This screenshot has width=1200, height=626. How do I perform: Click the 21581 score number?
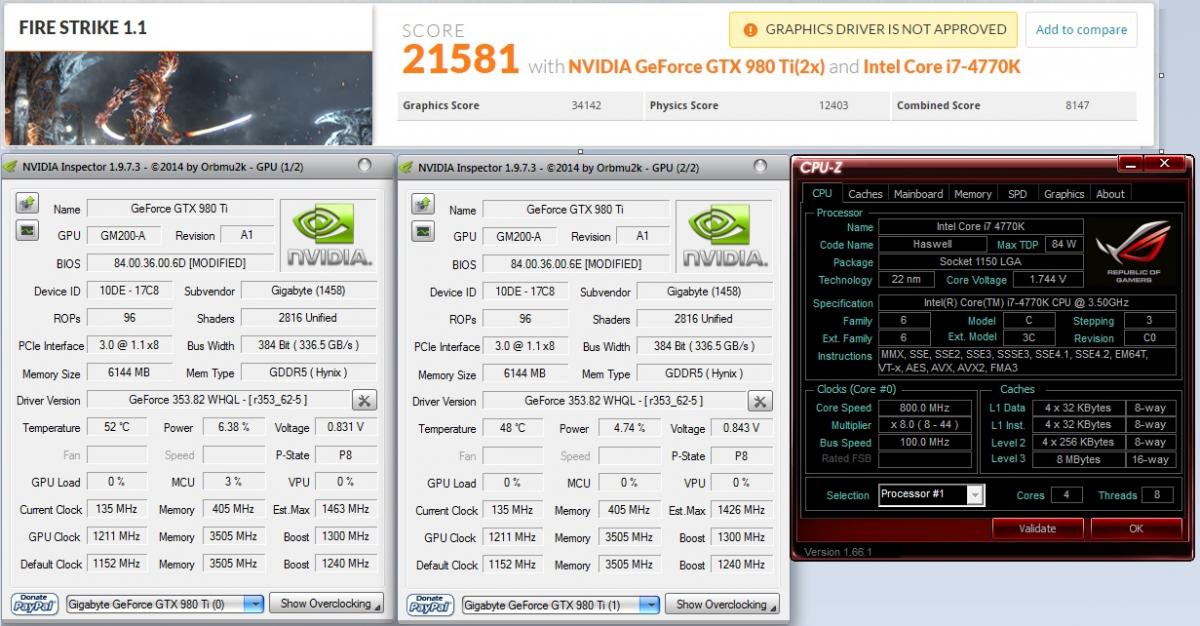pos(460,61)
